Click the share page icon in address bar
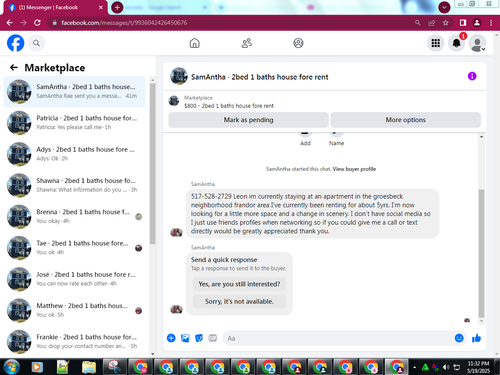The image size is (500, 375). (x=432, y=23)
